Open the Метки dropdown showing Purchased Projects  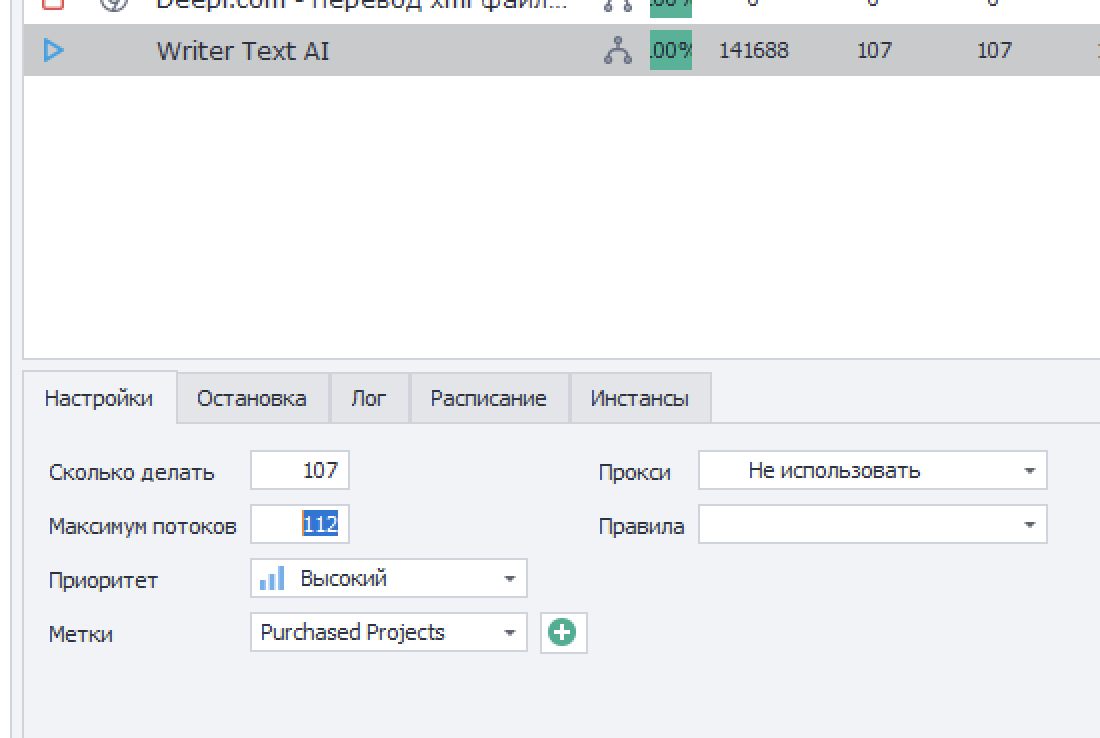click(x=389, y=632)
